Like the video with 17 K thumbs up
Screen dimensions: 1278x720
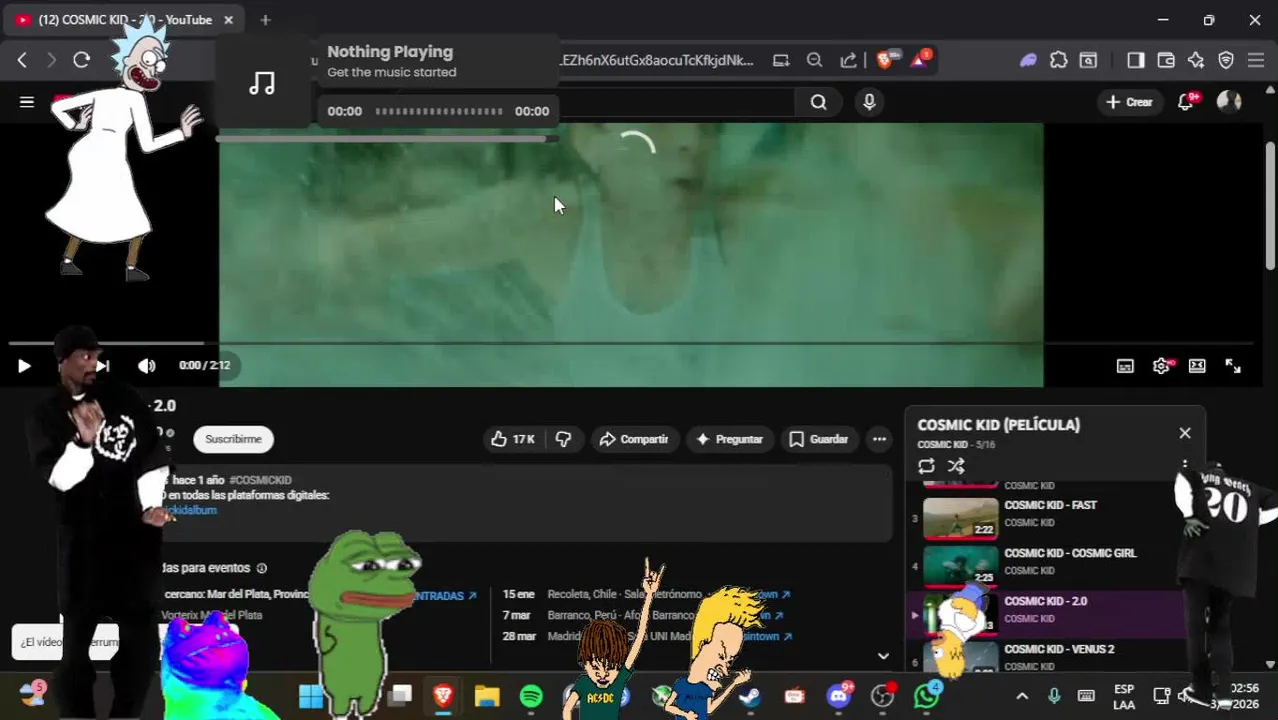click(512, 439)
